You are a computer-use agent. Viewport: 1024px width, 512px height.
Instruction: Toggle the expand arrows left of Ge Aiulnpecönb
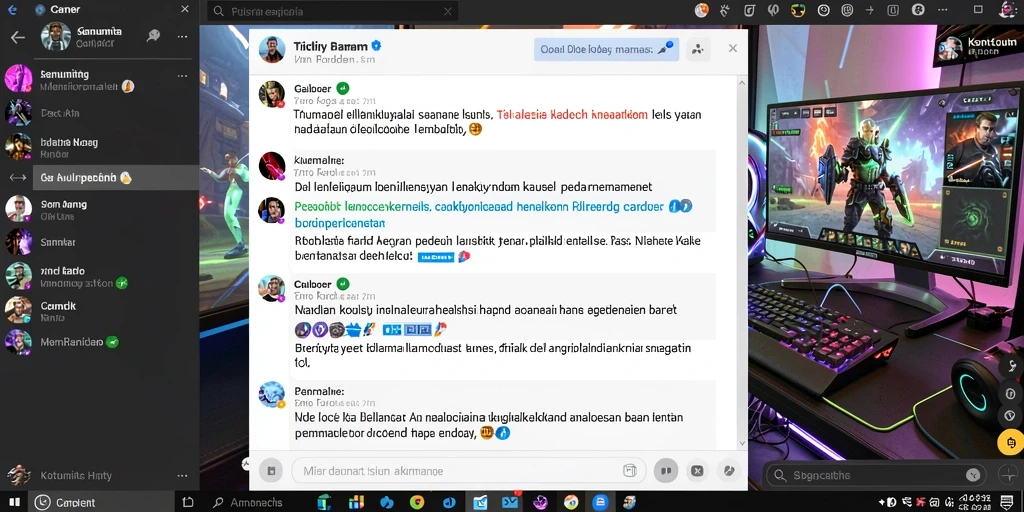[x=17, y=178]
